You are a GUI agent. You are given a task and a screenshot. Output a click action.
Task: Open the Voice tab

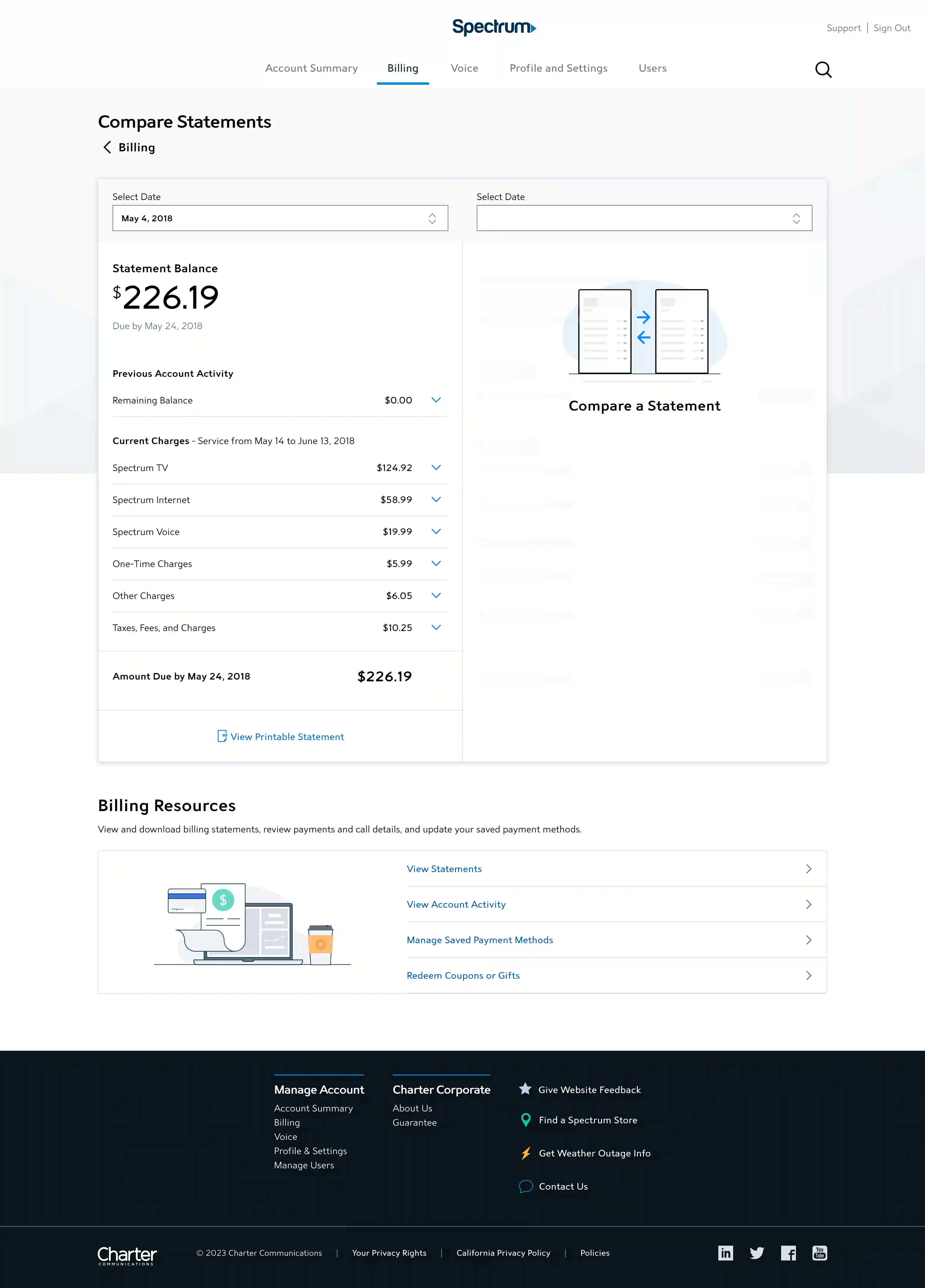tap(464, 68)
